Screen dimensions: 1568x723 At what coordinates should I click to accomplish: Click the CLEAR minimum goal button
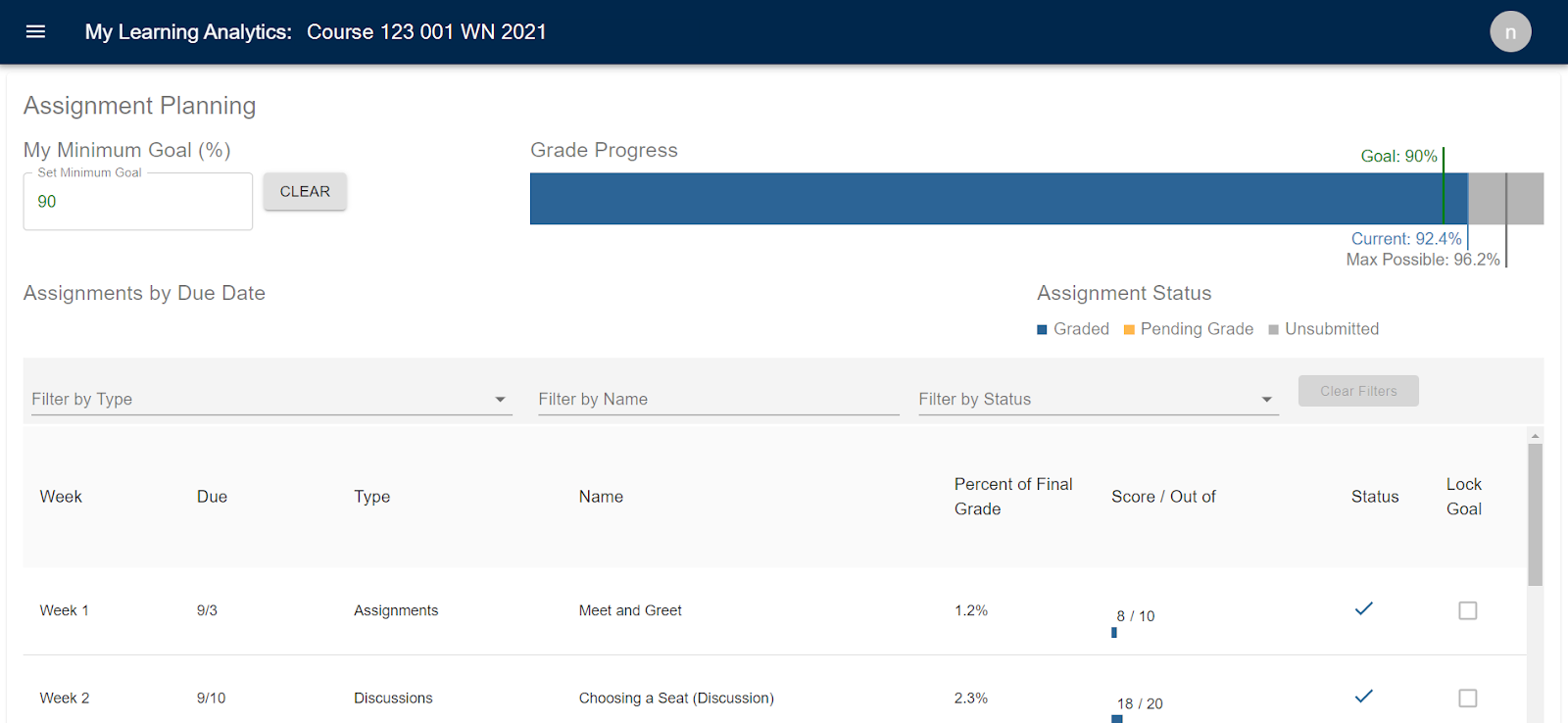(305, 192)
